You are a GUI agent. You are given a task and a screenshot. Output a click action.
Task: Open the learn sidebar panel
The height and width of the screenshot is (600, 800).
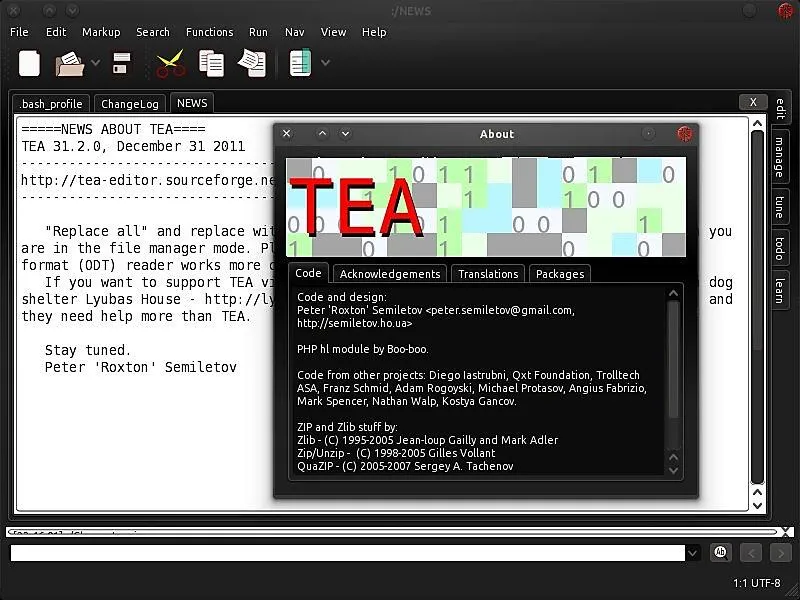(x=778, y=290)
